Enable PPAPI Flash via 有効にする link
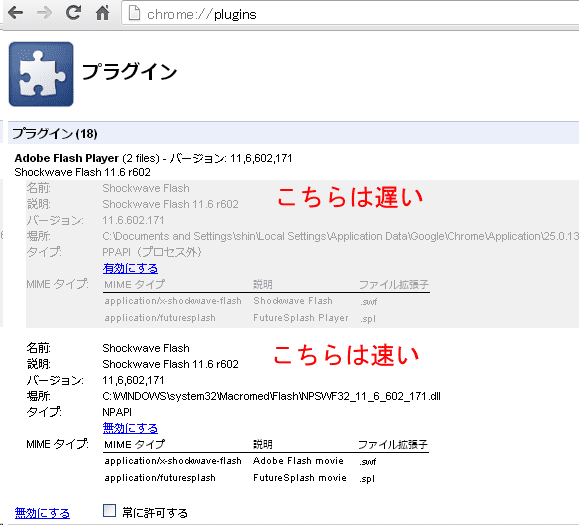Image resolution: width=579 pixels, height=525 pixels. click(x=130, y=268)
